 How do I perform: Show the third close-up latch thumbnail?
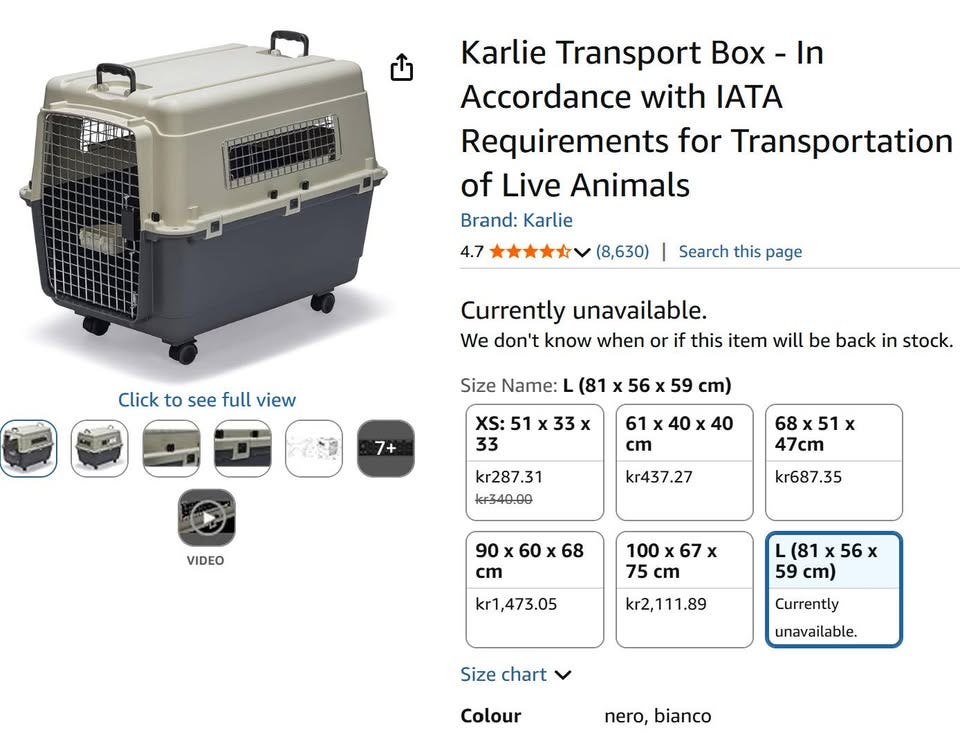click(x=171, y=448)
